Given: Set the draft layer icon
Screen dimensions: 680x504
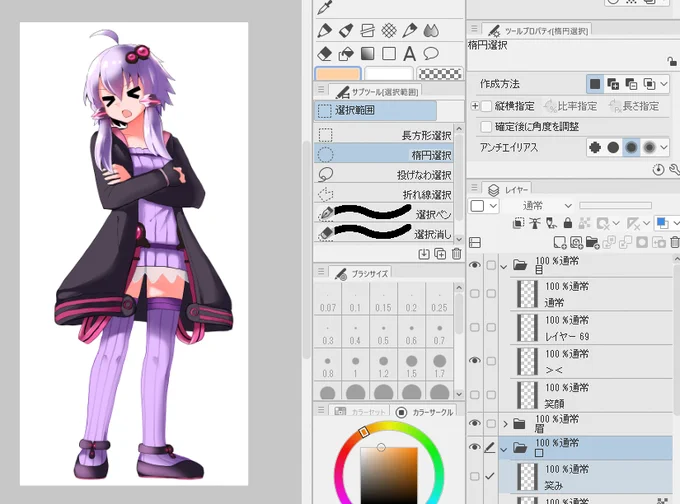Looking at the screenshot, I should tap(551, 223).
